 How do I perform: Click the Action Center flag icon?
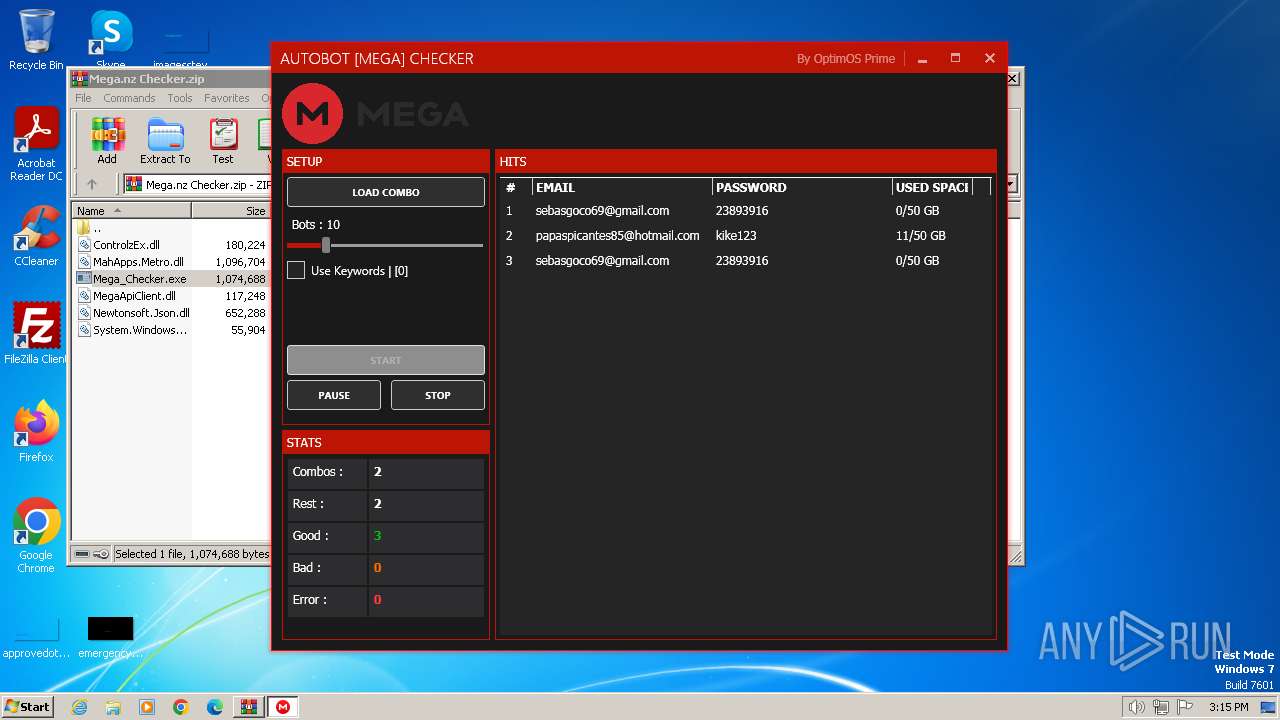click(x=1186, y=707)
